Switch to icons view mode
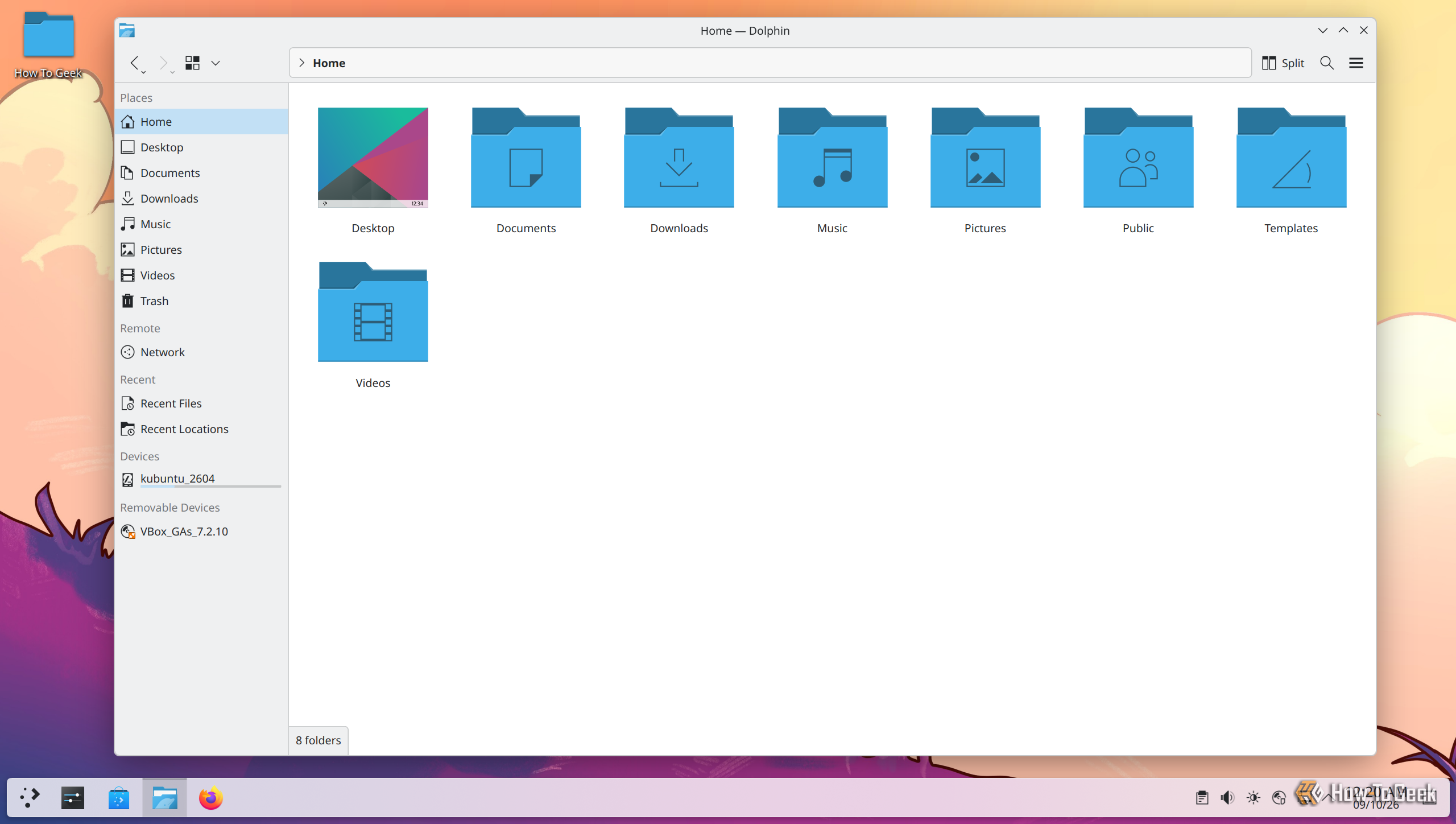Viewport: 1456px width, 824px height. [x=192, y=63]
